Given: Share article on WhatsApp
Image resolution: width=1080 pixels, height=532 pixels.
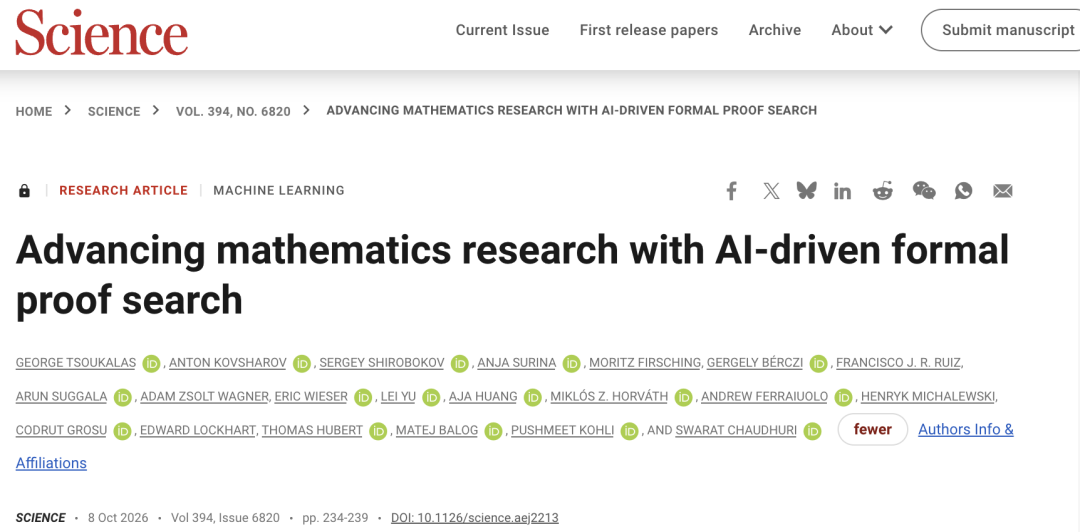Looking at the screenshot, I should (963, 191).
